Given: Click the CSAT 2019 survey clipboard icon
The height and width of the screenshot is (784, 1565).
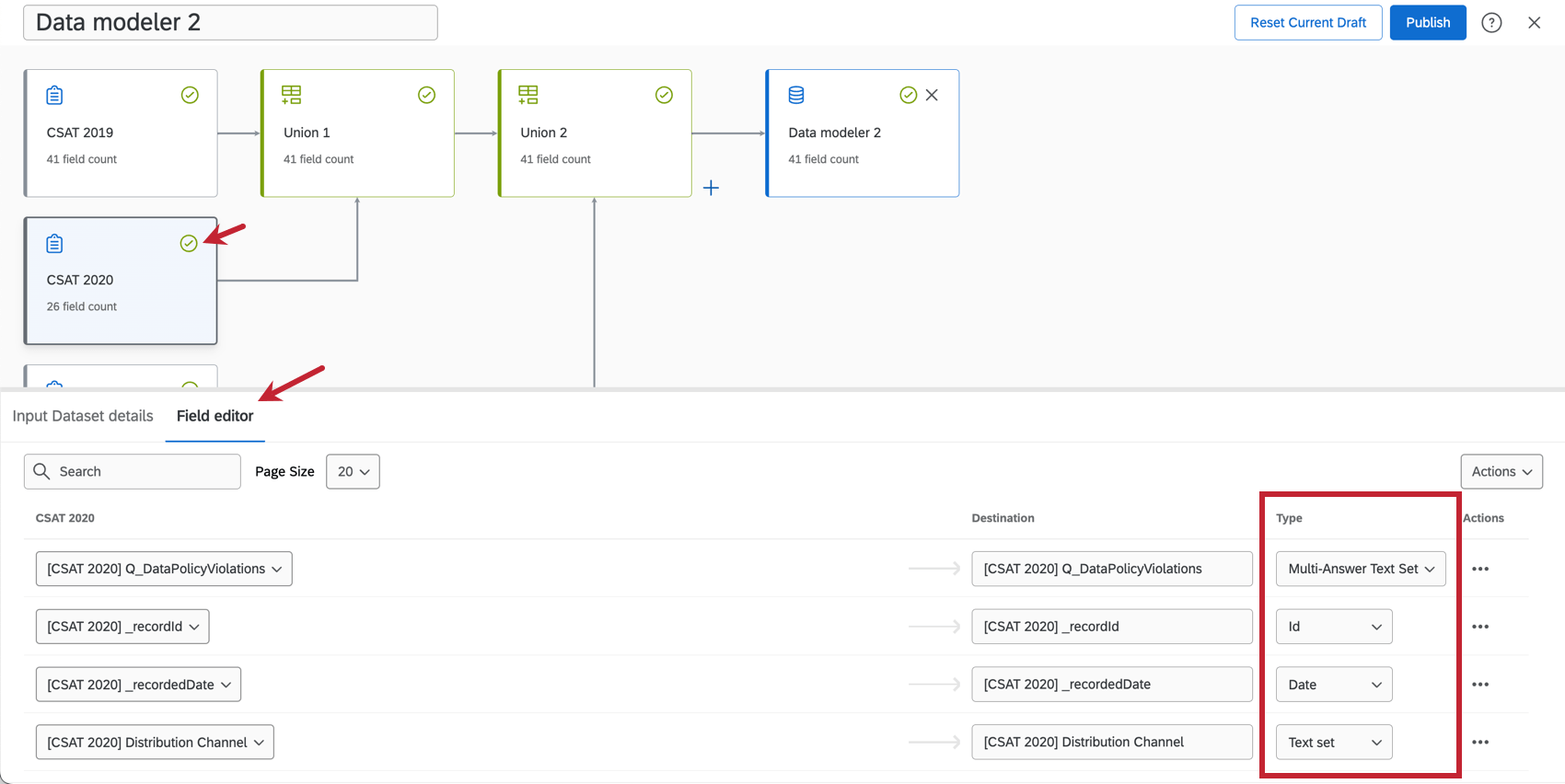Looking at the screenshot, I should click(x=55, y=95).
